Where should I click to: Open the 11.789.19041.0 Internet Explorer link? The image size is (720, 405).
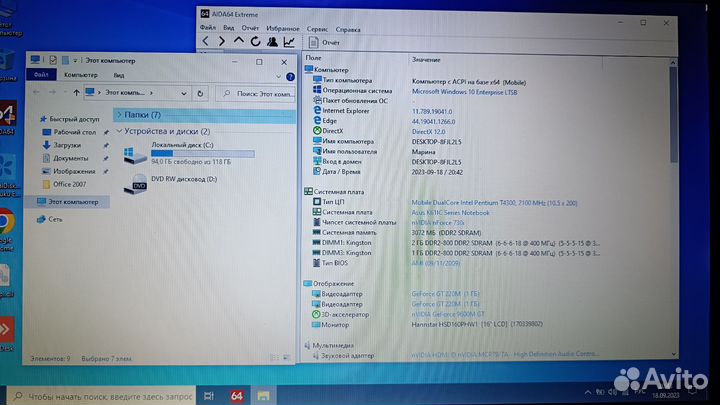pyautogui.click(x=432, y=112)
